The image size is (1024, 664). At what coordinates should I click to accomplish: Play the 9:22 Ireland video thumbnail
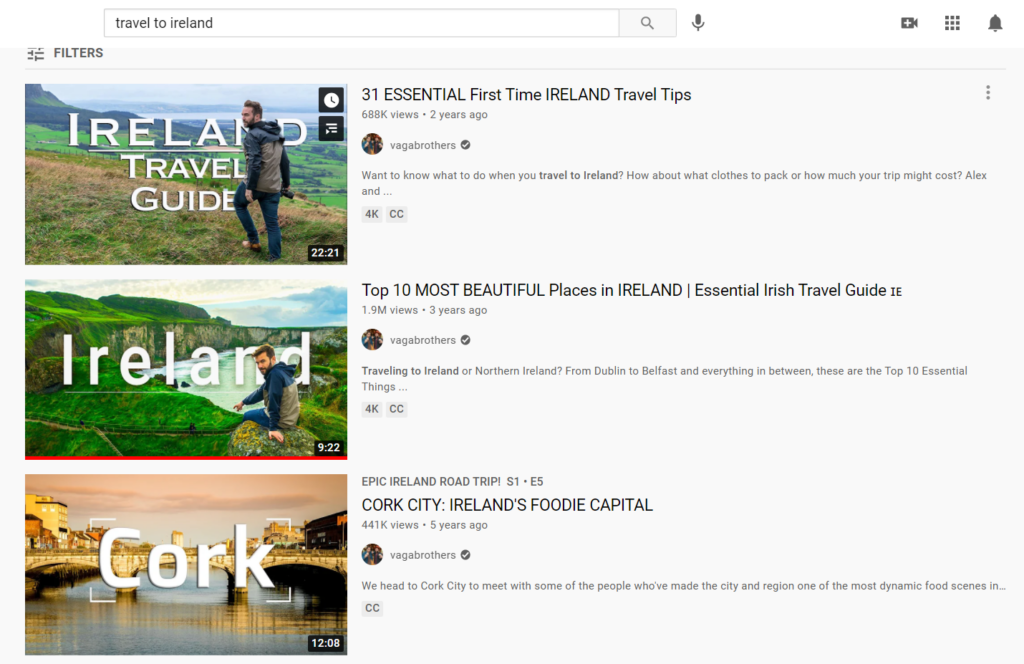[186, 369]
